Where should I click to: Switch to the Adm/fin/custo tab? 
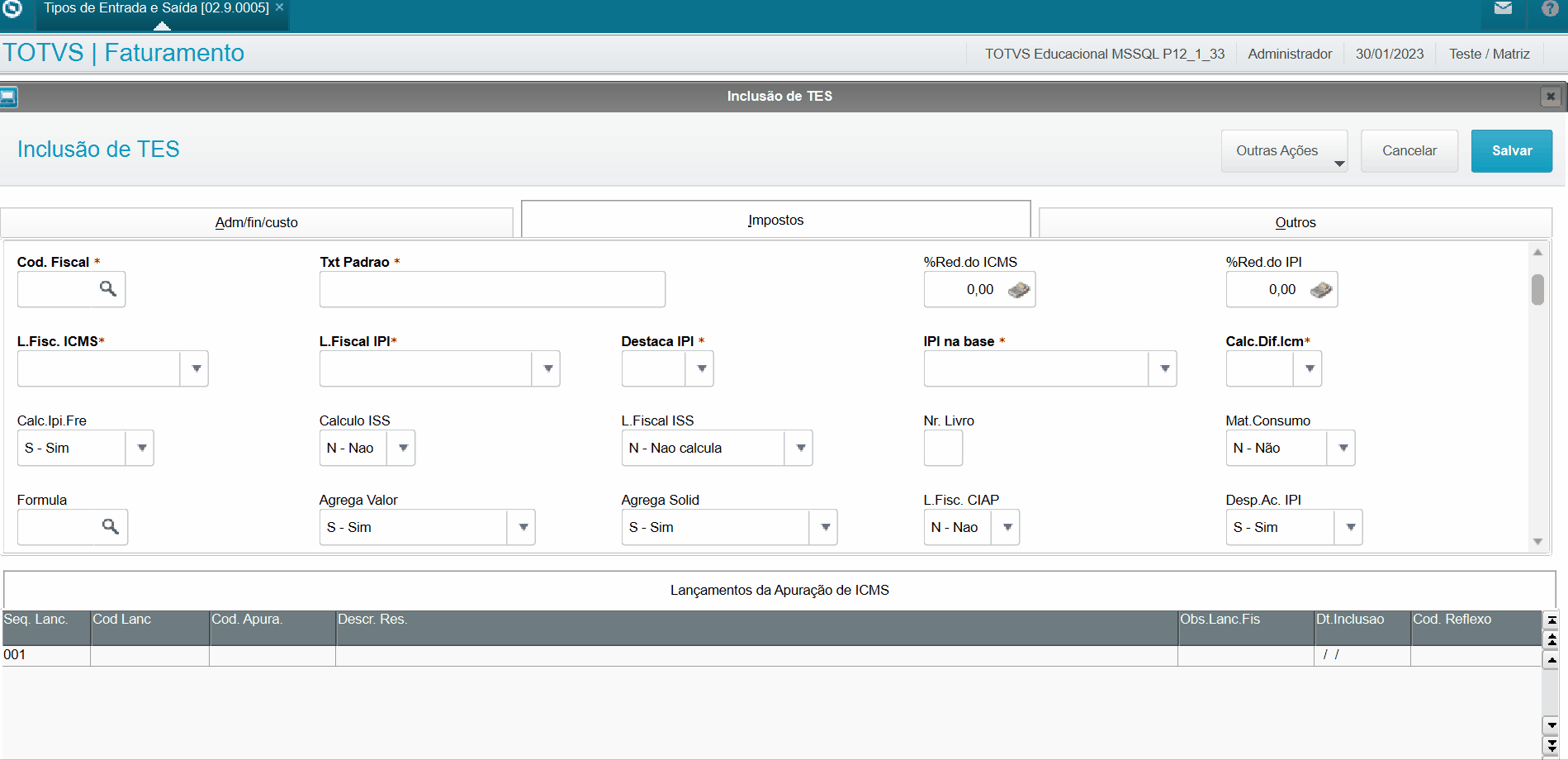[257, 222]
